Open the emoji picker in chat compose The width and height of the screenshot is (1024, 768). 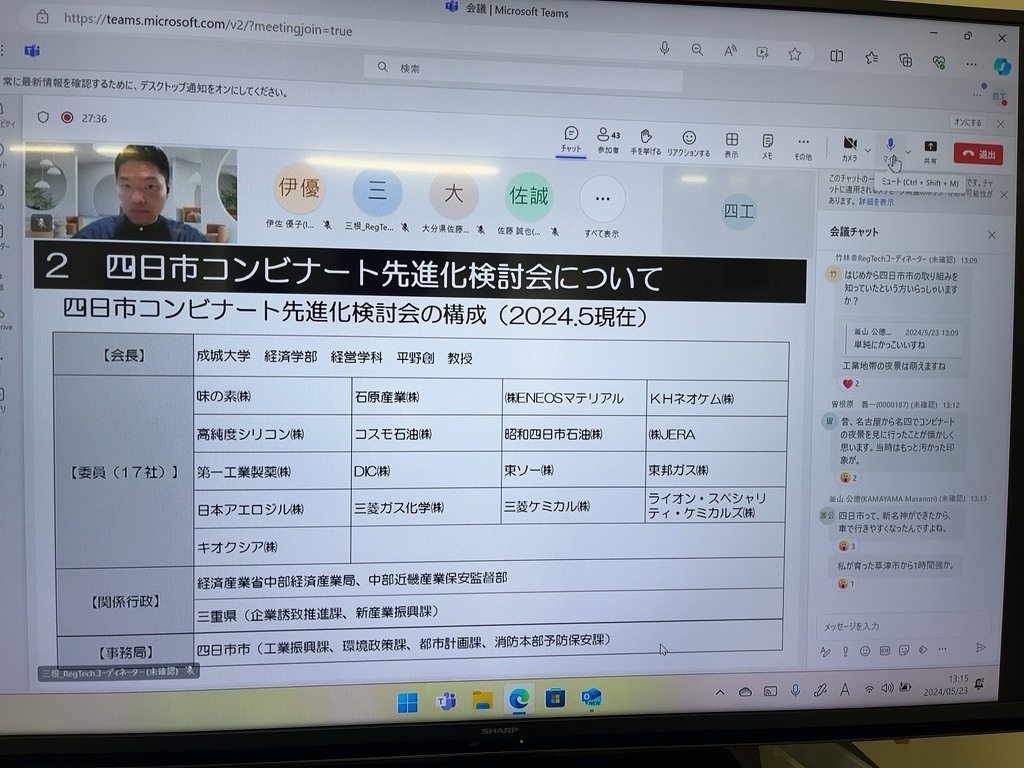point(865,650)
